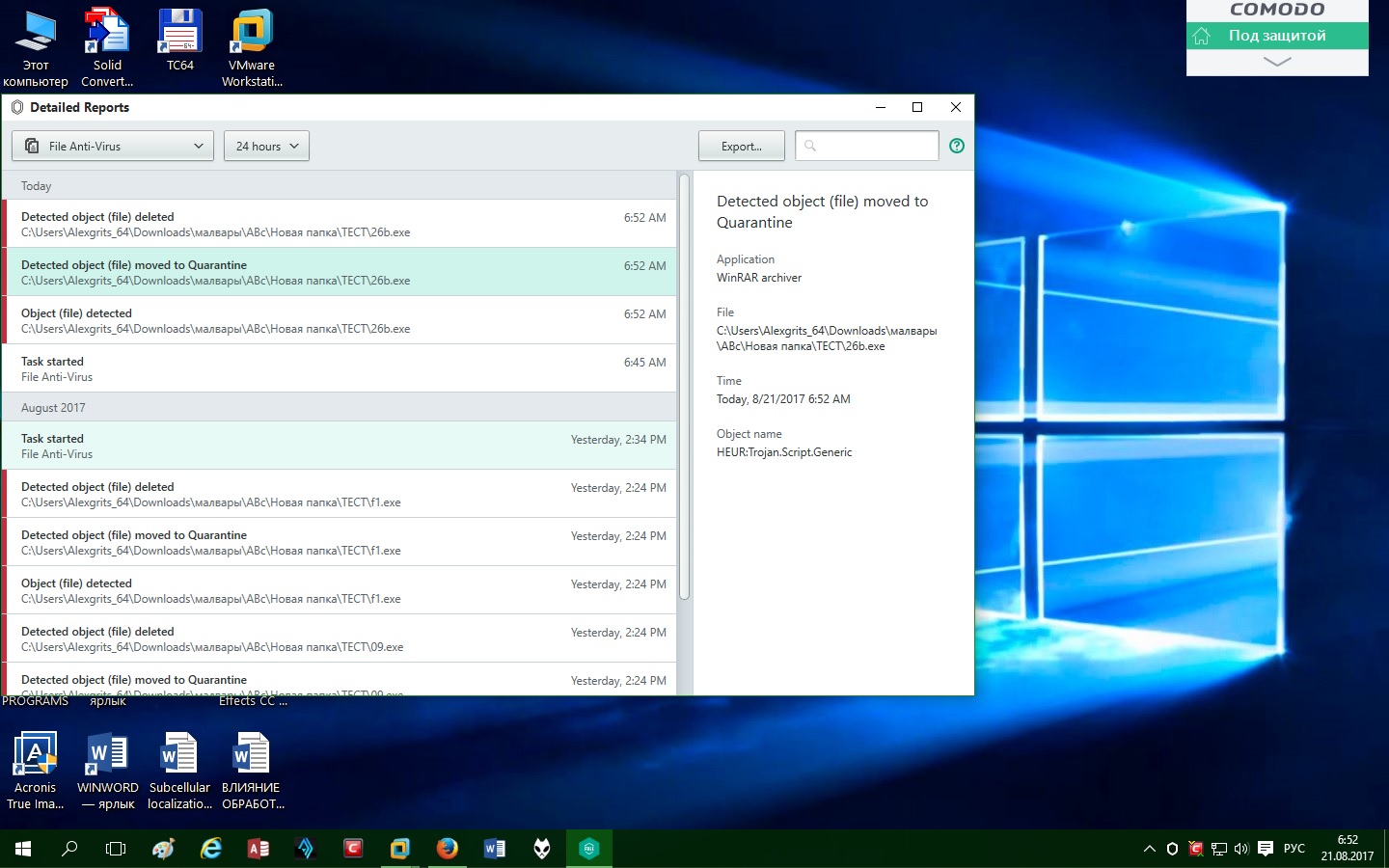The image size is (1389, 868).
Task: Open Kaspersky icon in the taskbar
Action: click(x=588, y=849)
